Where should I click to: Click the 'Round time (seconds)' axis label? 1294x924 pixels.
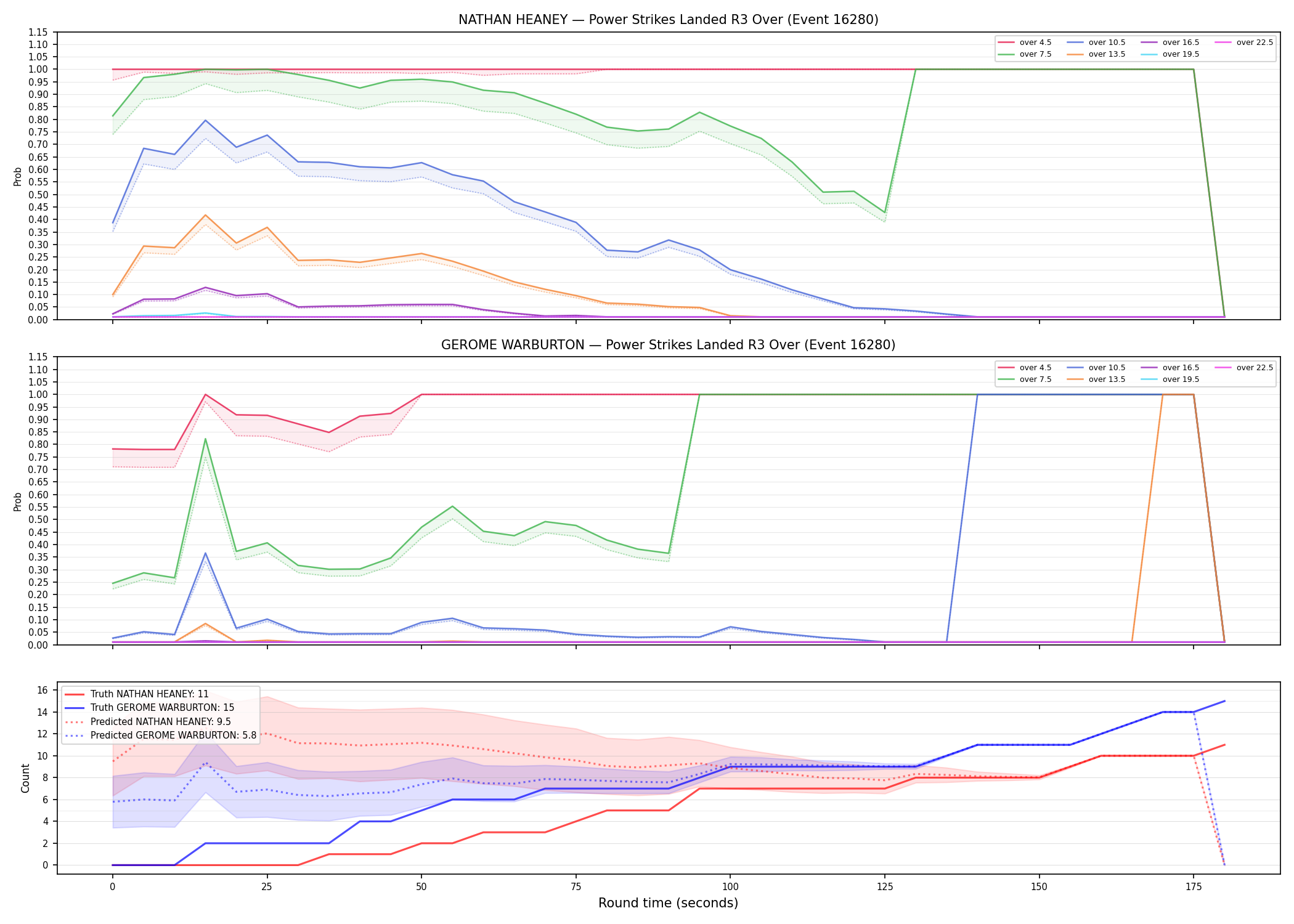point(668,903)
